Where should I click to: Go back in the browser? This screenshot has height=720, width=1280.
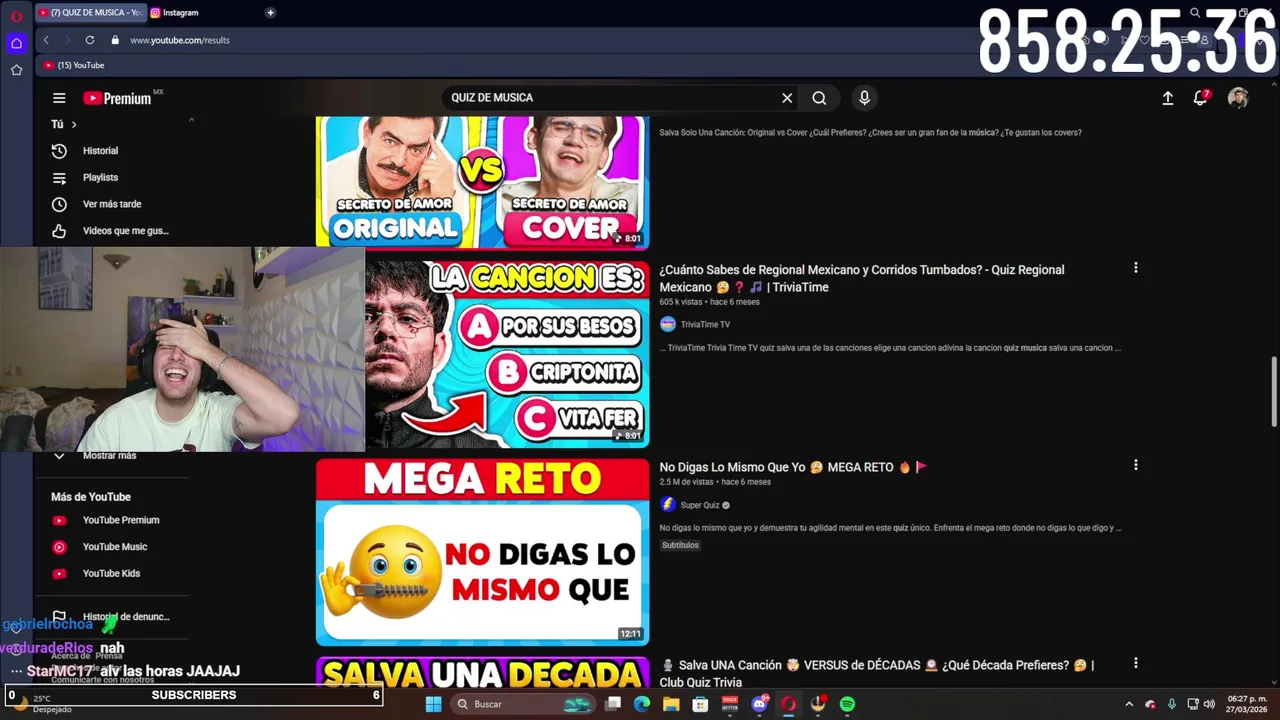tap(46, 40)
